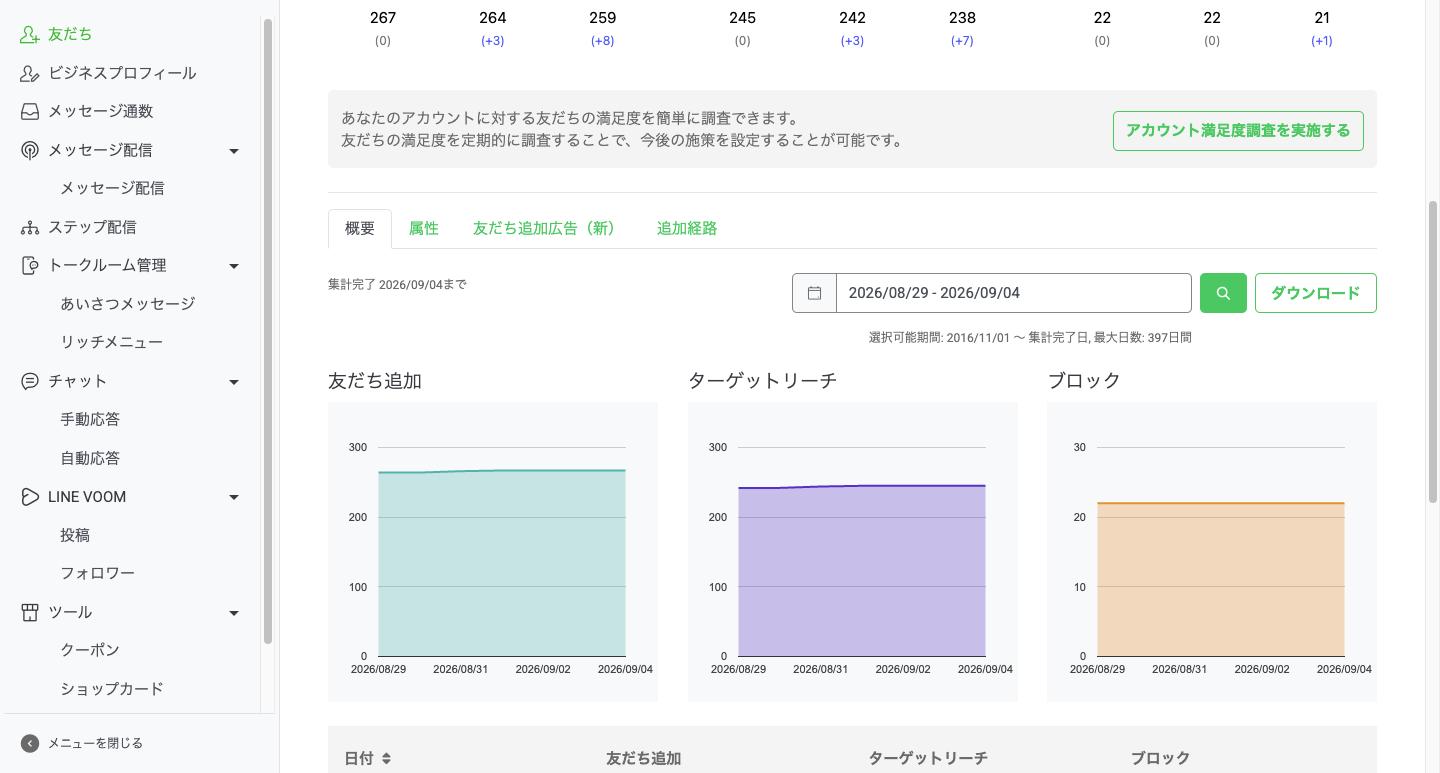Click the 友だち追加 chart heading
Image resolution: width=1440 pixels, height=773 pixels.
(375, 381)
